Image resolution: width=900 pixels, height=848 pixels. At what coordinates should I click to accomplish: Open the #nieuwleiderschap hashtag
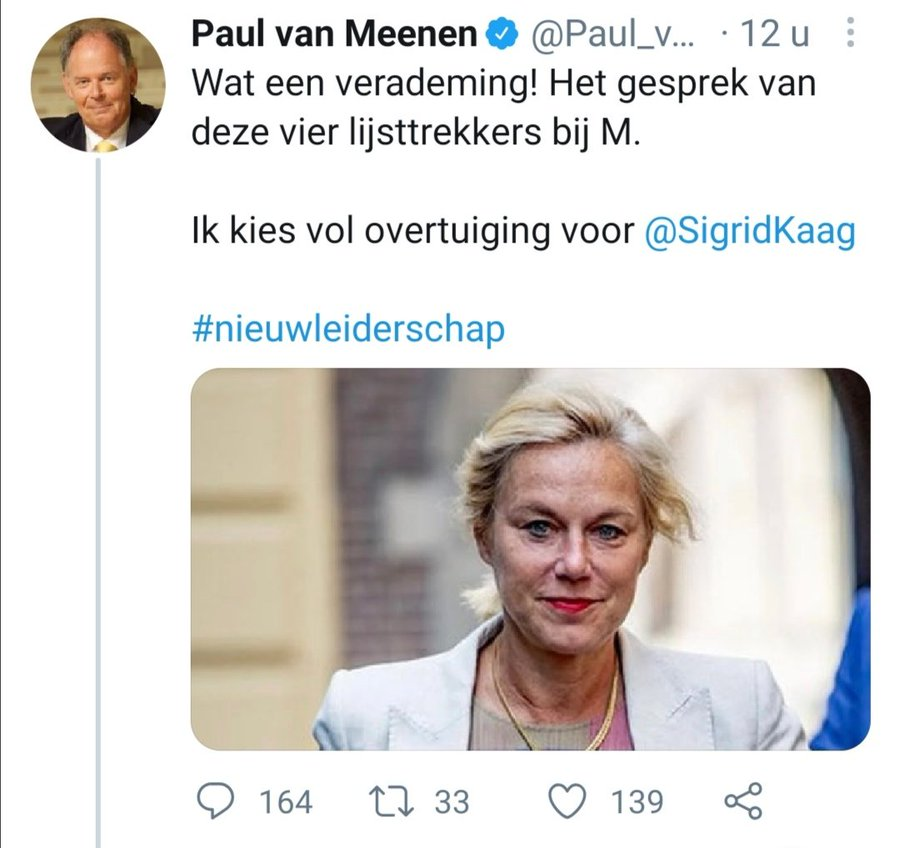click(x=347, y=329)
